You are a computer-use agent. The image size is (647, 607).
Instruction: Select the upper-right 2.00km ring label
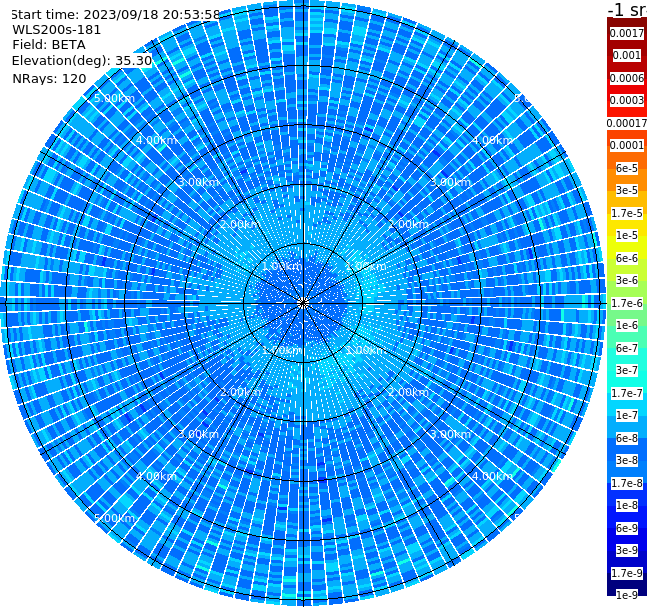point(408,224)
